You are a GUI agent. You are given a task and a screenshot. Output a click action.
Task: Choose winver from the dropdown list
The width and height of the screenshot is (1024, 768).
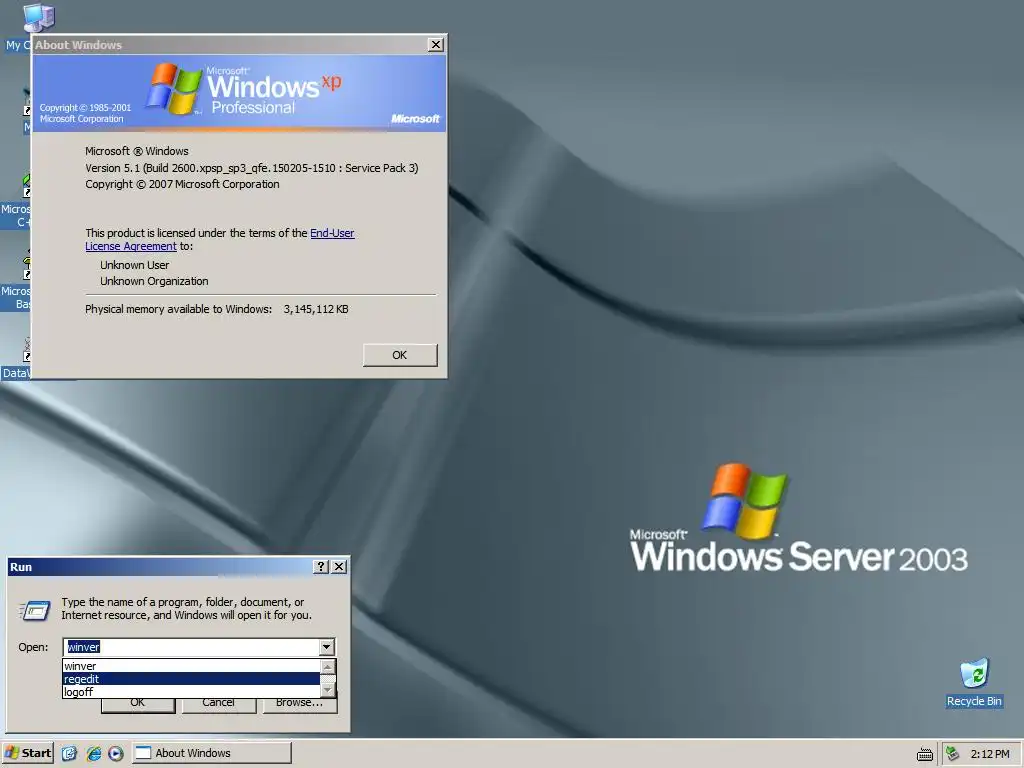[x=191, y=666]
